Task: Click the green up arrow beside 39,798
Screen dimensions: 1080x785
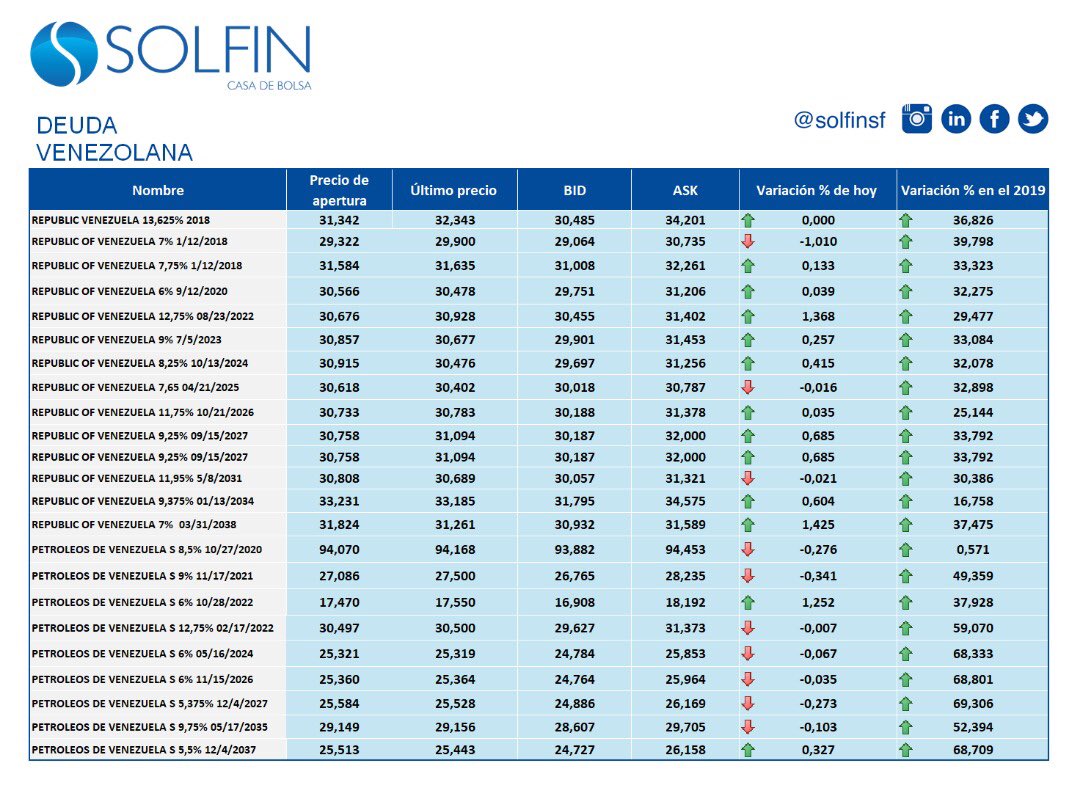Action: tap(906, 242)
